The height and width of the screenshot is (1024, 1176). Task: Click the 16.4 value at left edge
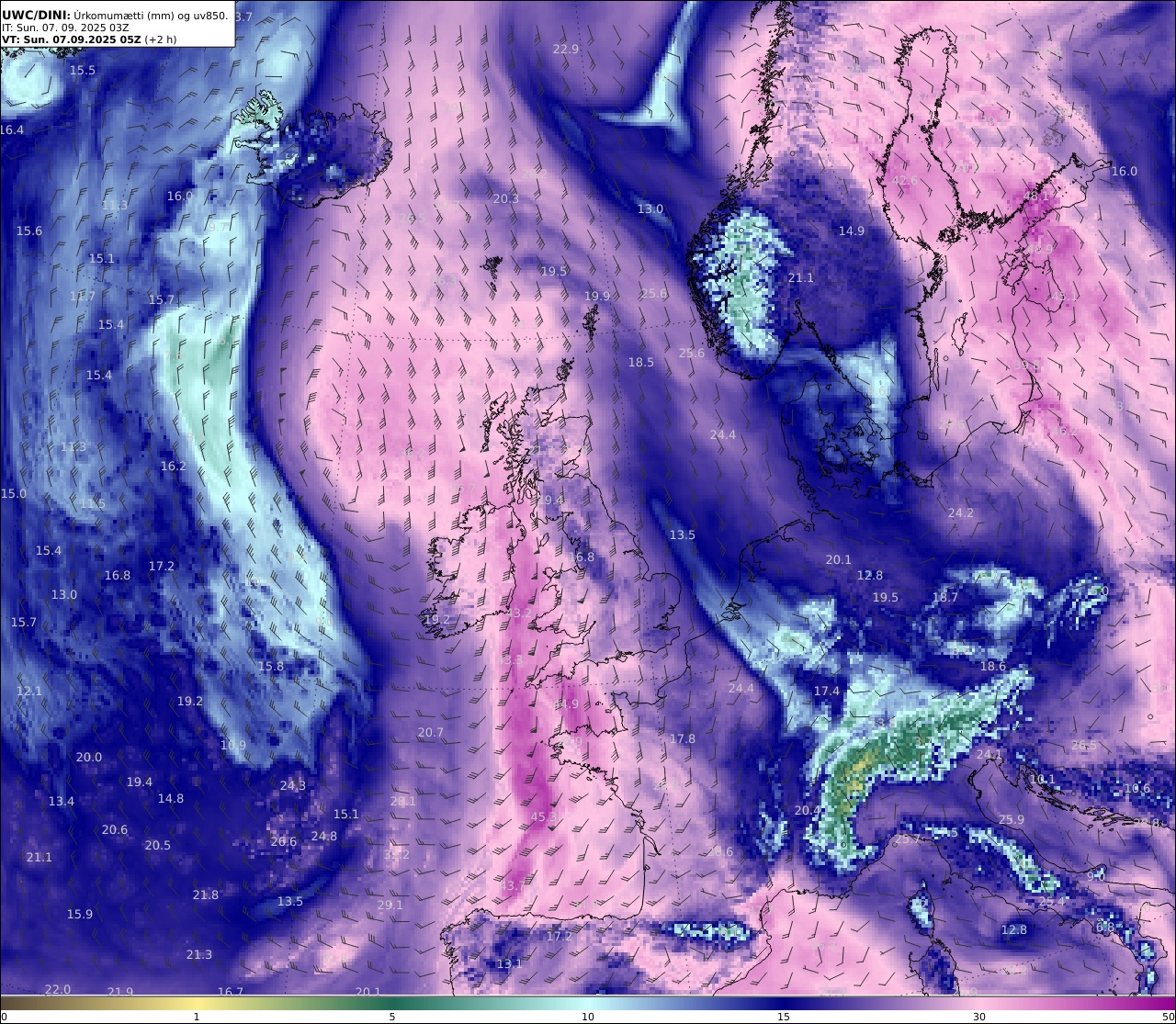click(12, 130)
